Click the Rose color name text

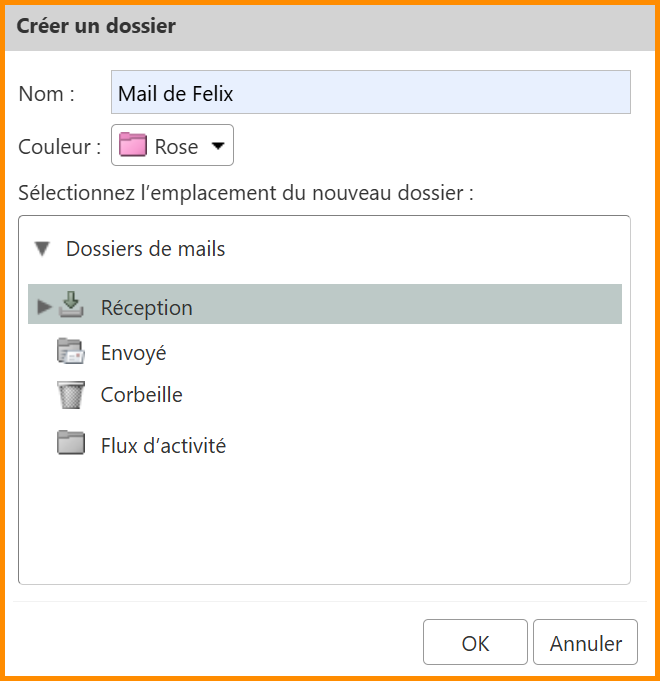[x=176, y=147]
